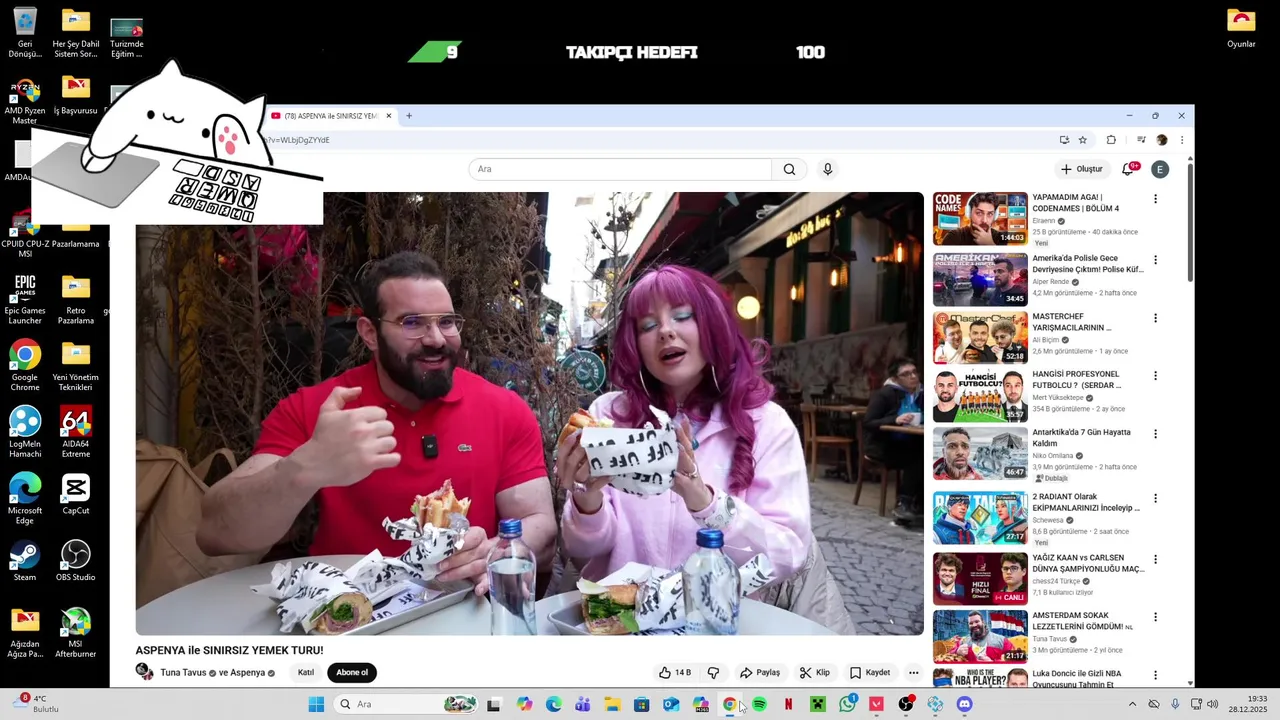The image size is (1280, 720).
Task: Open Spotify from the taskbar
Action: pos(759,705)
